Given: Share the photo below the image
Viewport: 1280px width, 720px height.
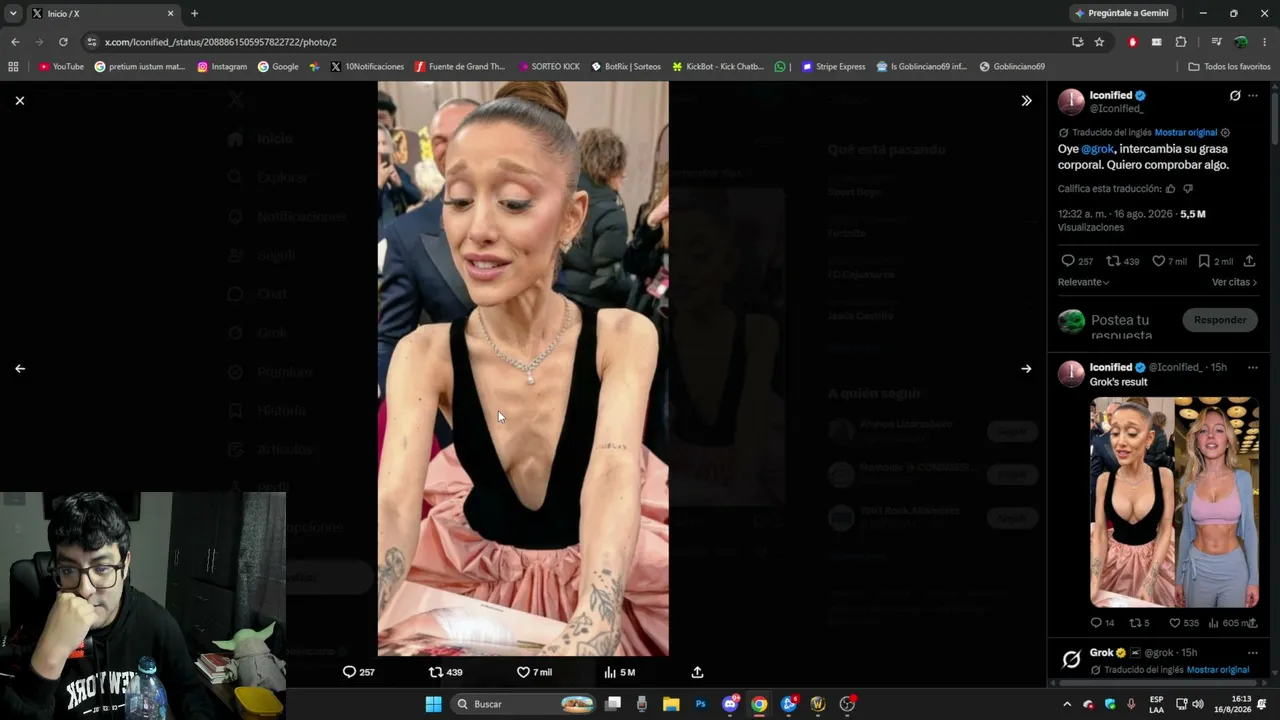Looking at the screenshot, I should 697,672.
